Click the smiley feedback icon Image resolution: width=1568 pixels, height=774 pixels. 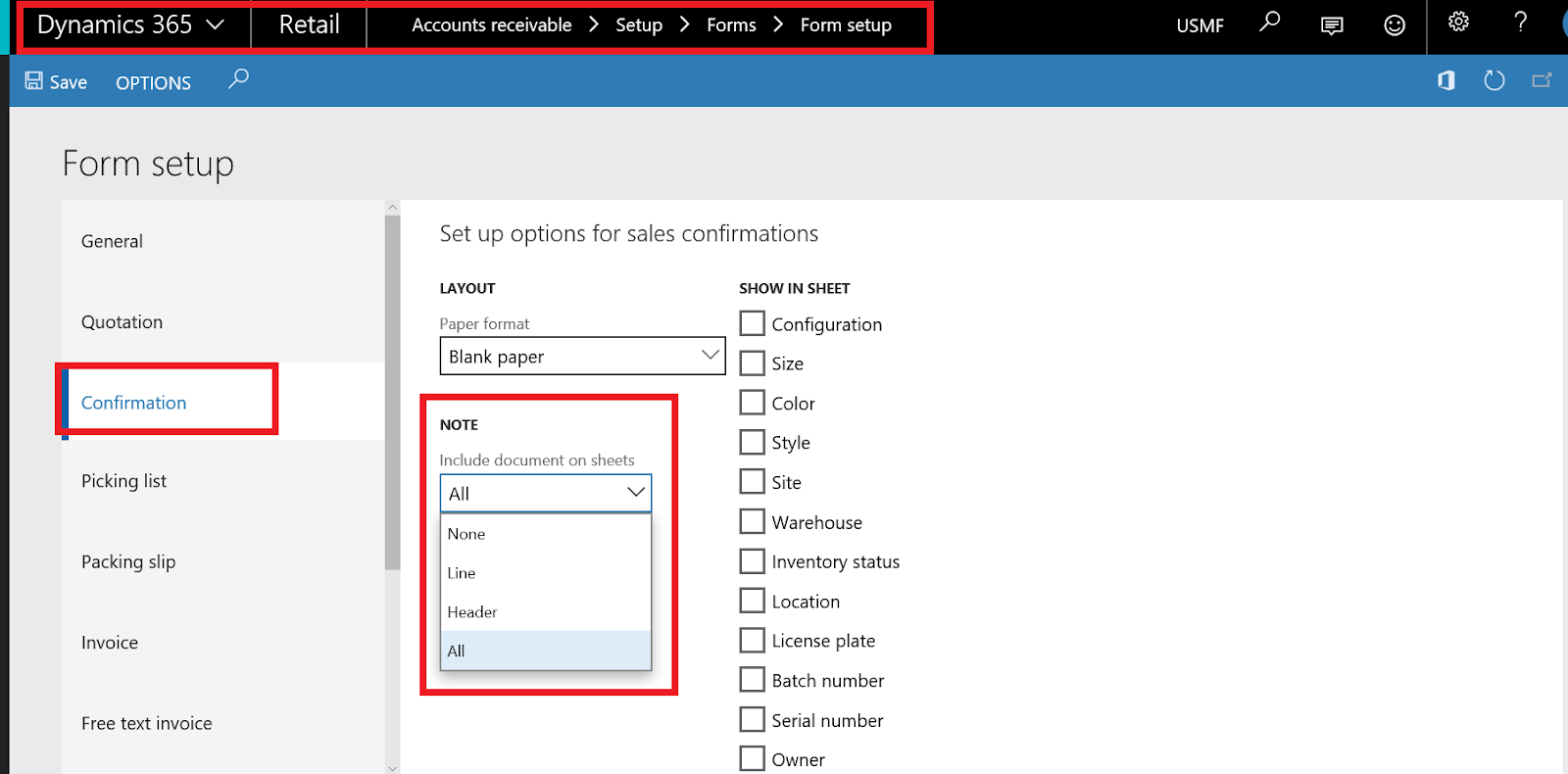[1395, 25]
